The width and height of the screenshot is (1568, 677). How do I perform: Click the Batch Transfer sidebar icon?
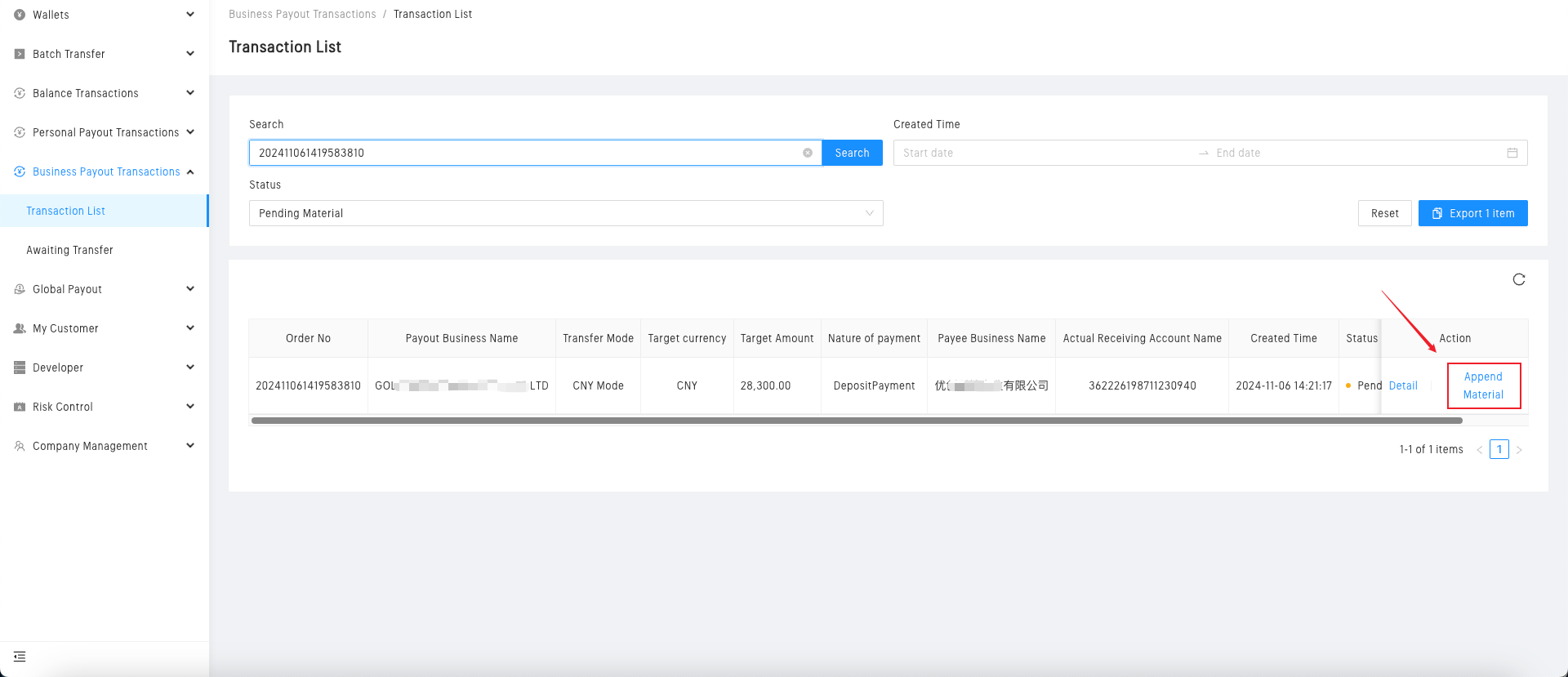coord(20,54)
